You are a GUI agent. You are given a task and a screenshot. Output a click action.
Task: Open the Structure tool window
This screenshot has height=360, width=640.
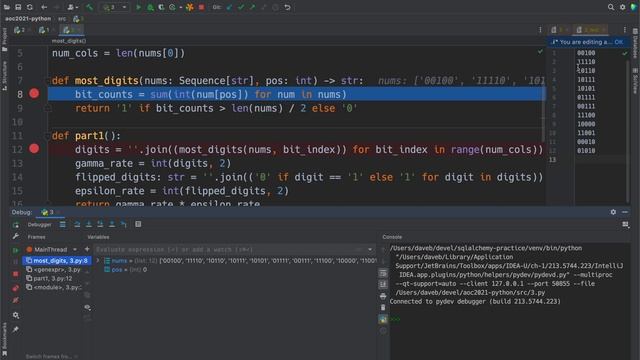click(4, 76)
